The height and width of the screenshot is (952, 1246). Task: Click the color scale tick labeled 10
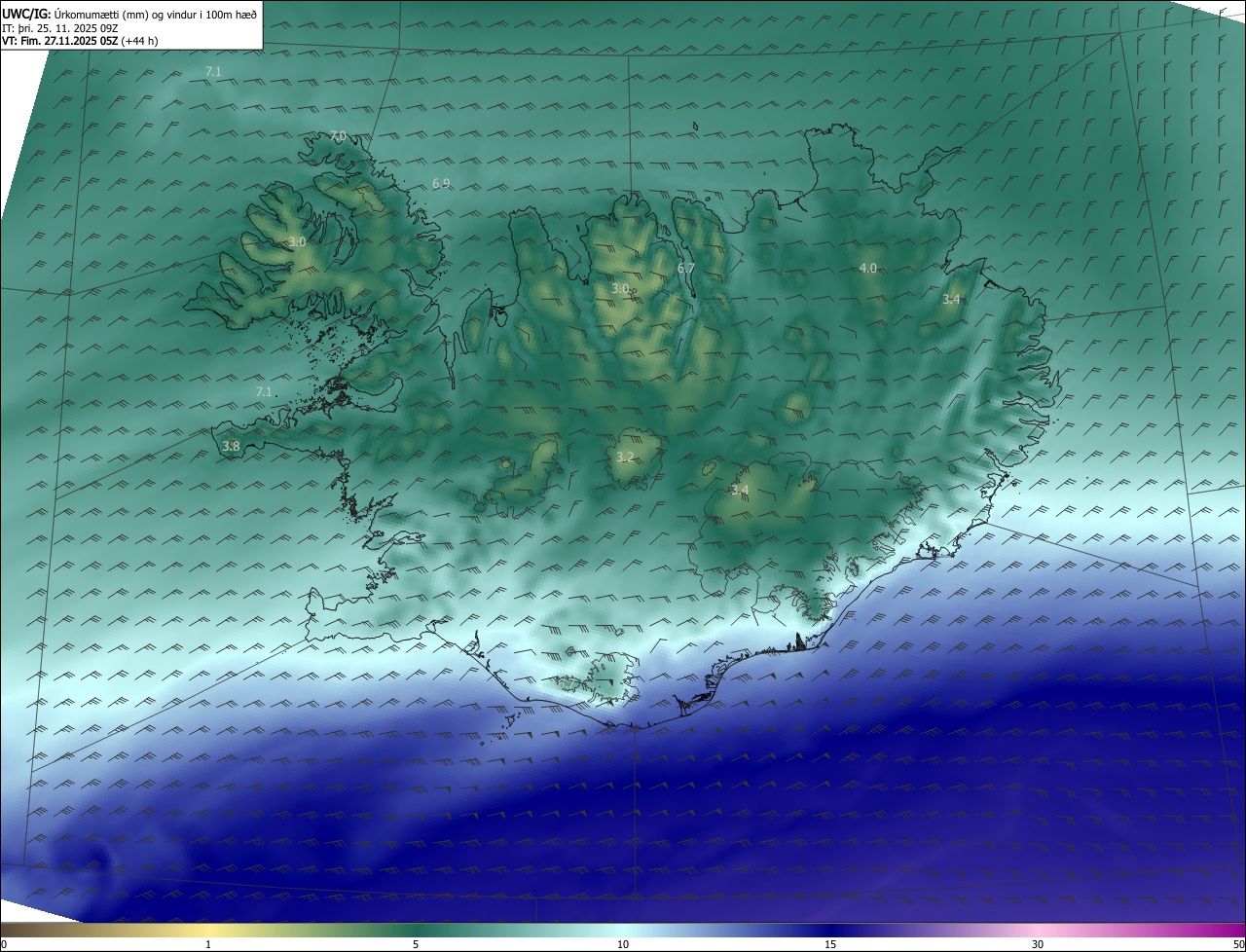623,944
